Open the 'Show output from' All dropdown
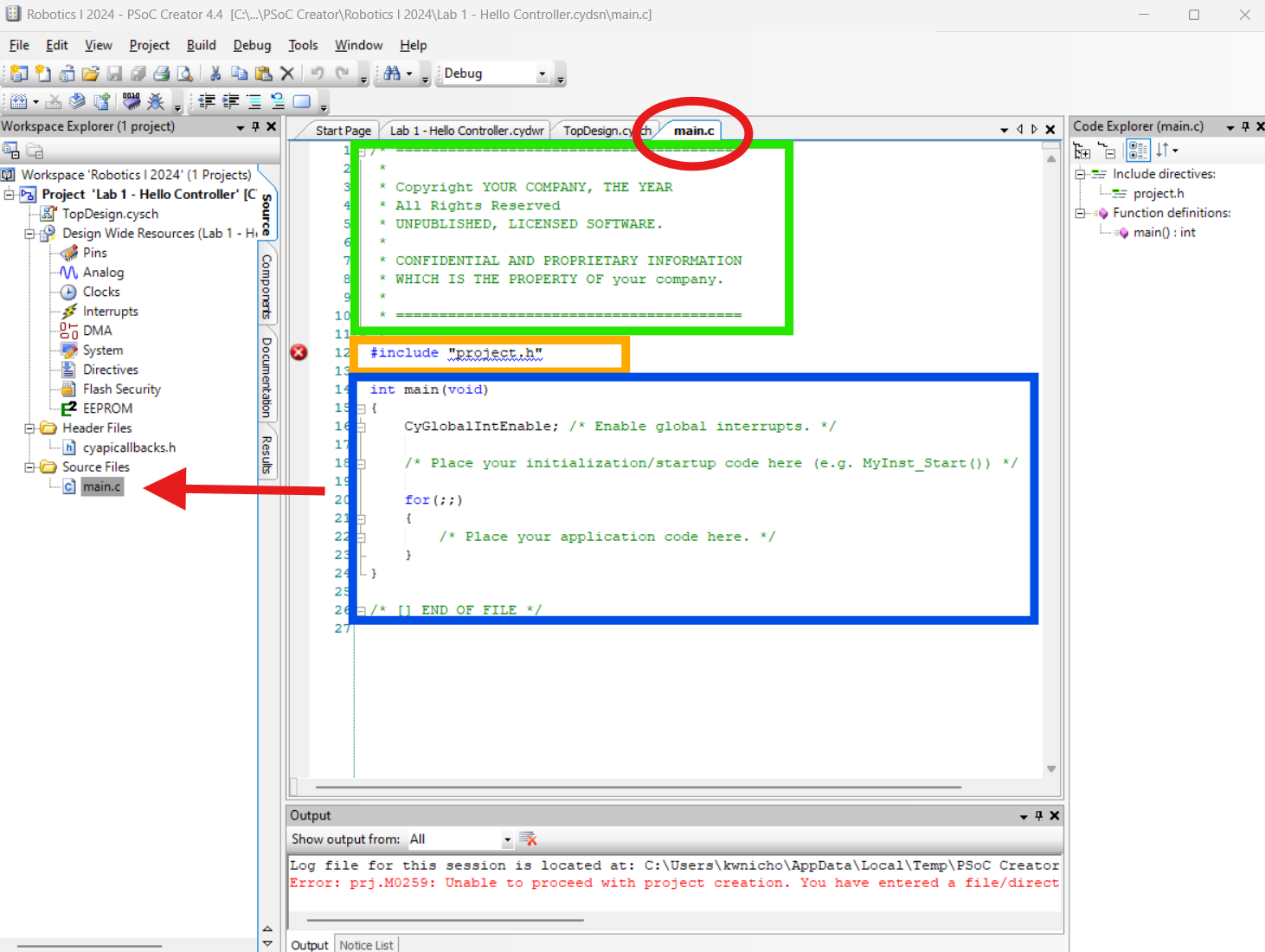Screen dimensions: 1265x952 507,839
